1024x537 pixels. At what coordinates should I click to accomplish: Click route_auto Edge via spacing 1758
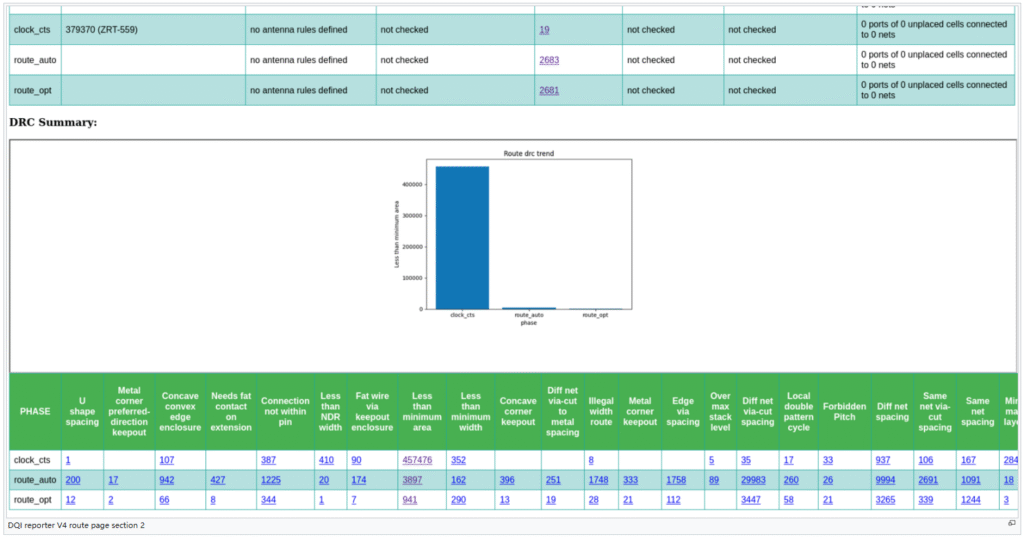677,480
